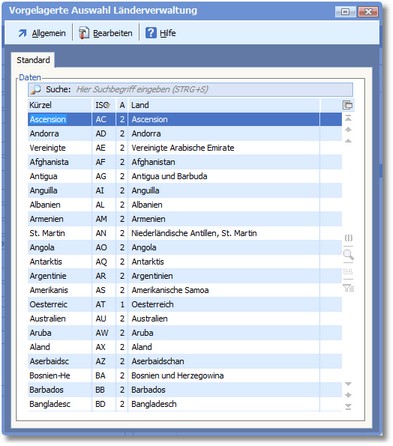Open the Bearbeiten menu
This screenshot has width=393, height=446.
[x=106, y=33]
